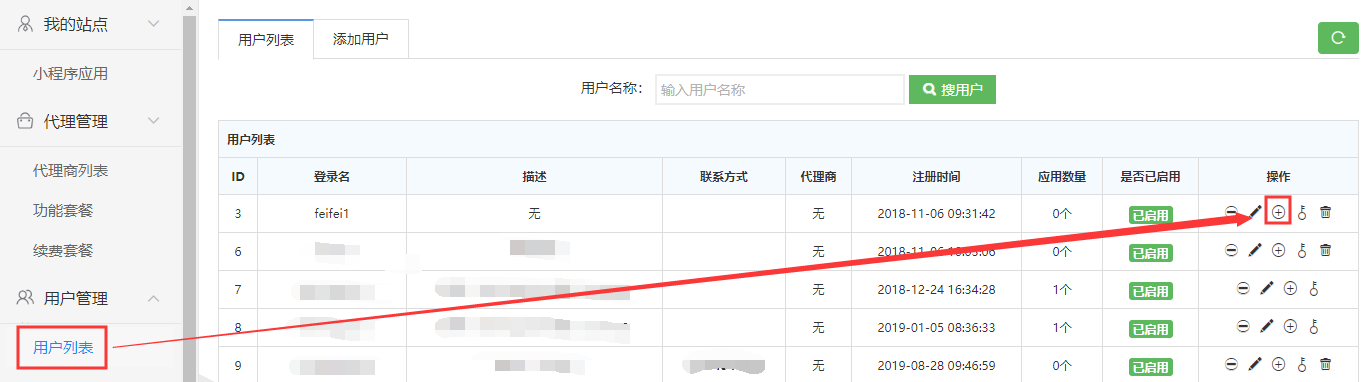1364x382 pixels.
Task: Click the 联系方式 column header
Action: point(724,177)
